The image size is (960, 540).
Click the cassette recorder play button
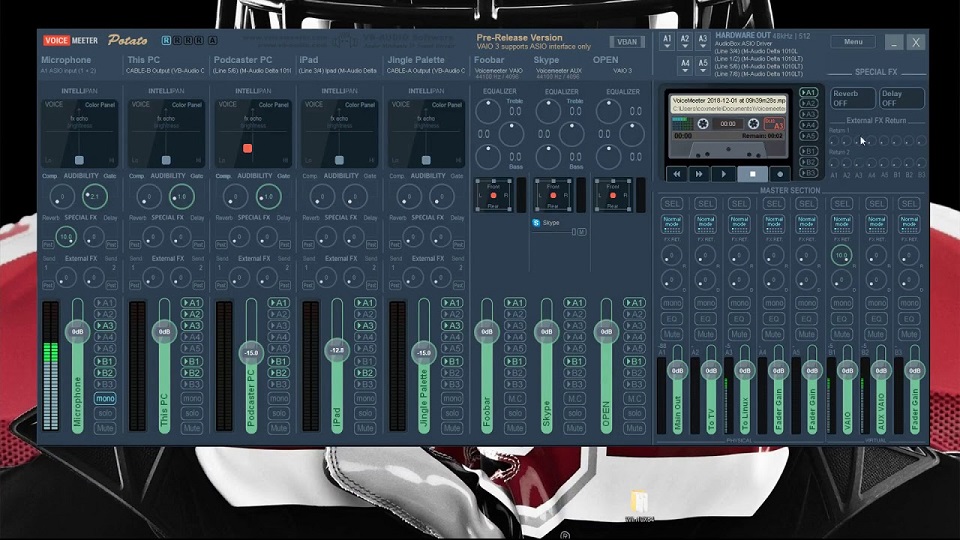[x=723, y=174]
